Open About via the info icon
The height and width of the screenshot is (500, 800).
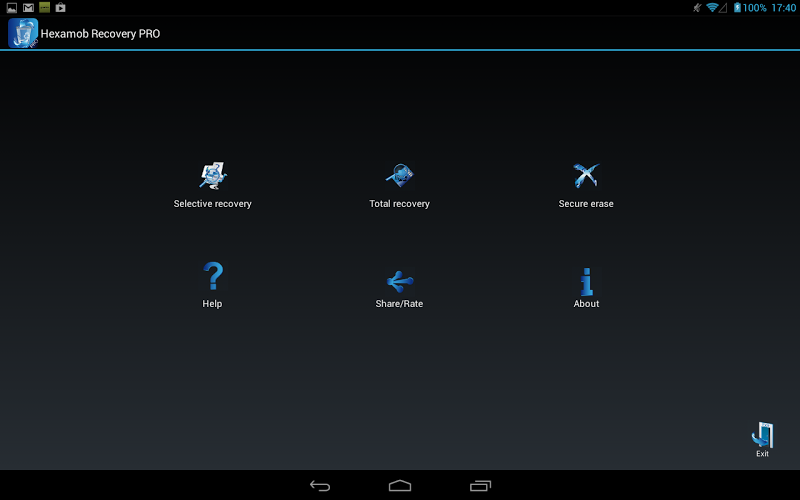(587, 282)
